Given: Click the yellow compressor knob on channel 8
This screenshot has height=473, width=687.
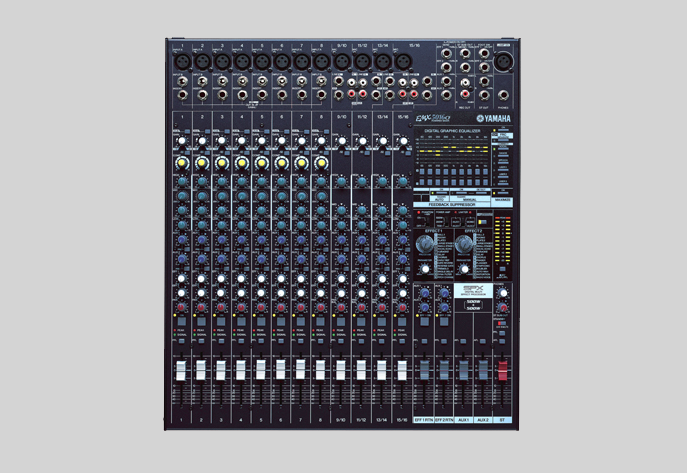Looking at the screenshot, I should coord(321,162).
